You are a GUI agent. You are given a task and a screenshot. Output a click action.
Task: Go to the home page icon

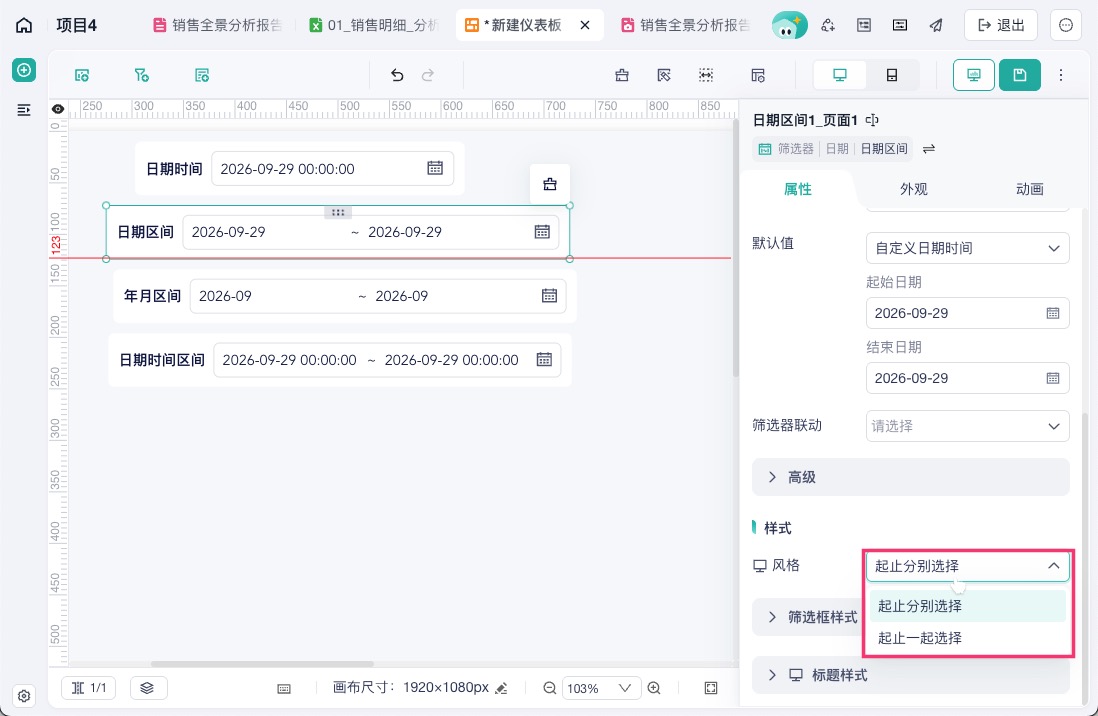tap(24, 25)
